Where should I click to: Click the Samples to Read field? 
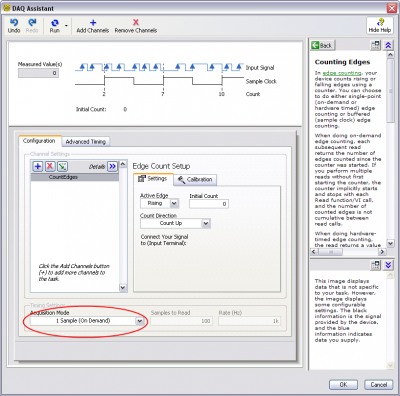[x=181, y=321]
